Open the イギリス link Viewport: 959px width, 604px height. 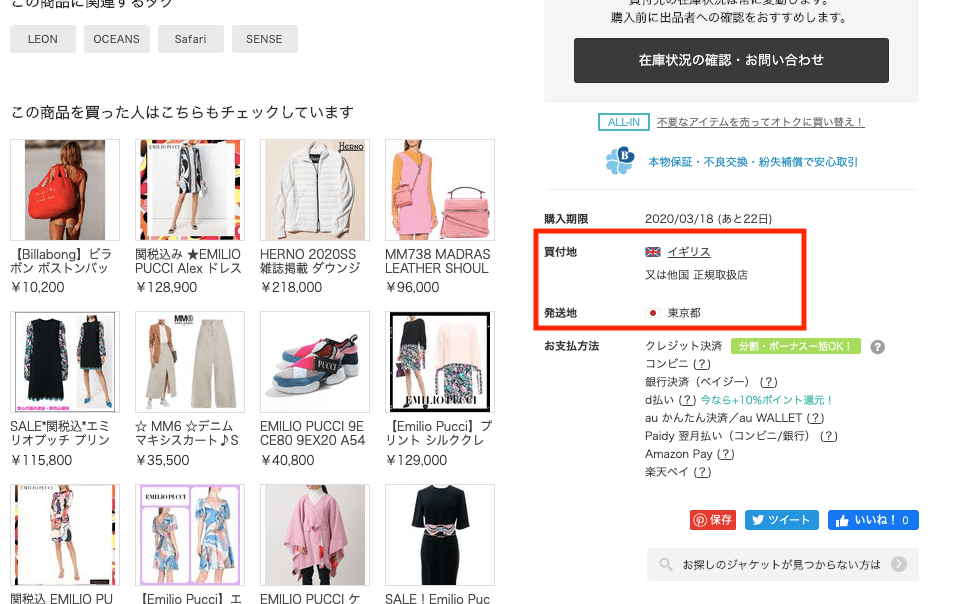point(689,252)
